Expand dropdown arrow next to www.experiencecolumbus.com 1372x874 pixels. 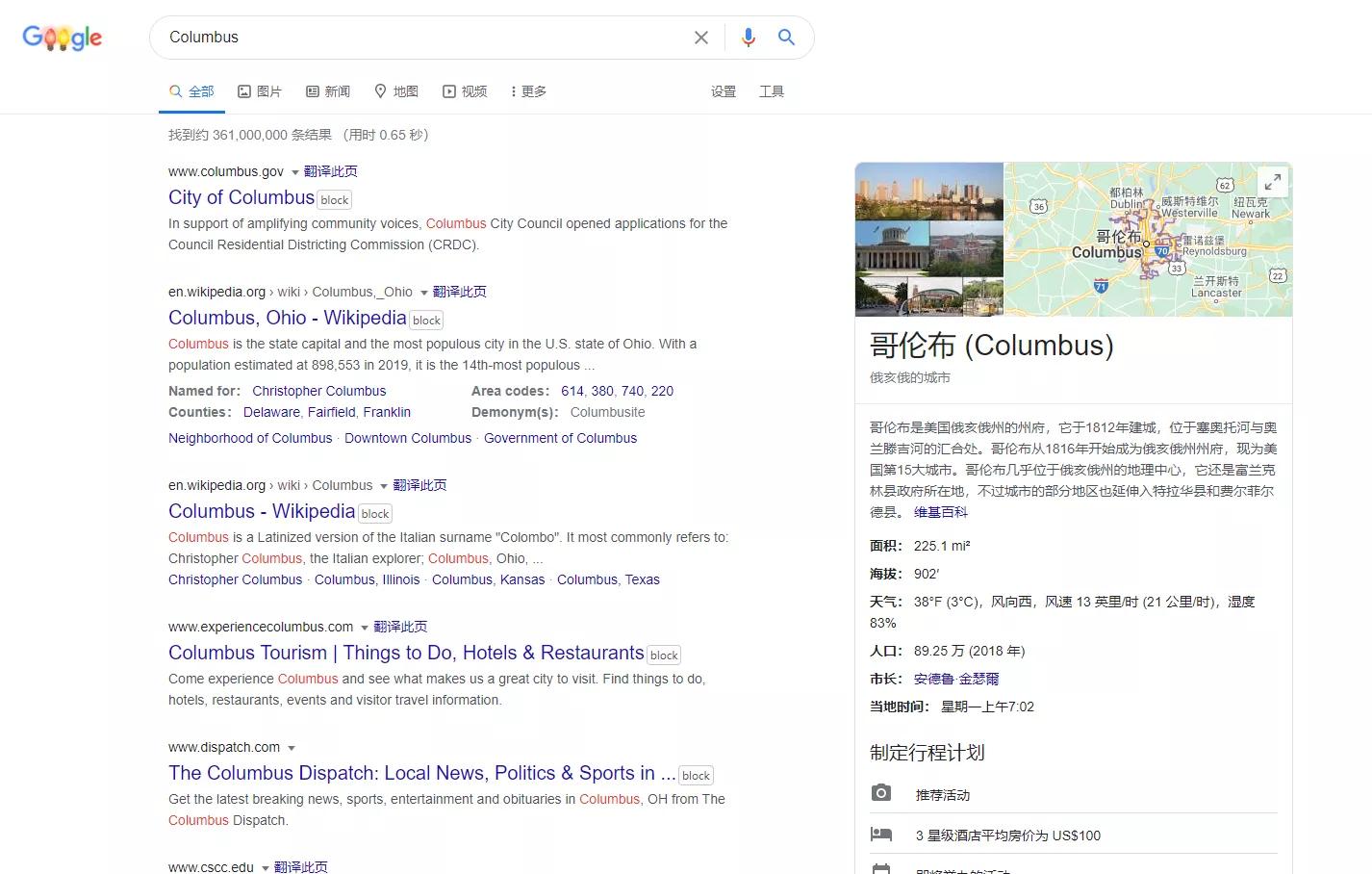point(364,628)
